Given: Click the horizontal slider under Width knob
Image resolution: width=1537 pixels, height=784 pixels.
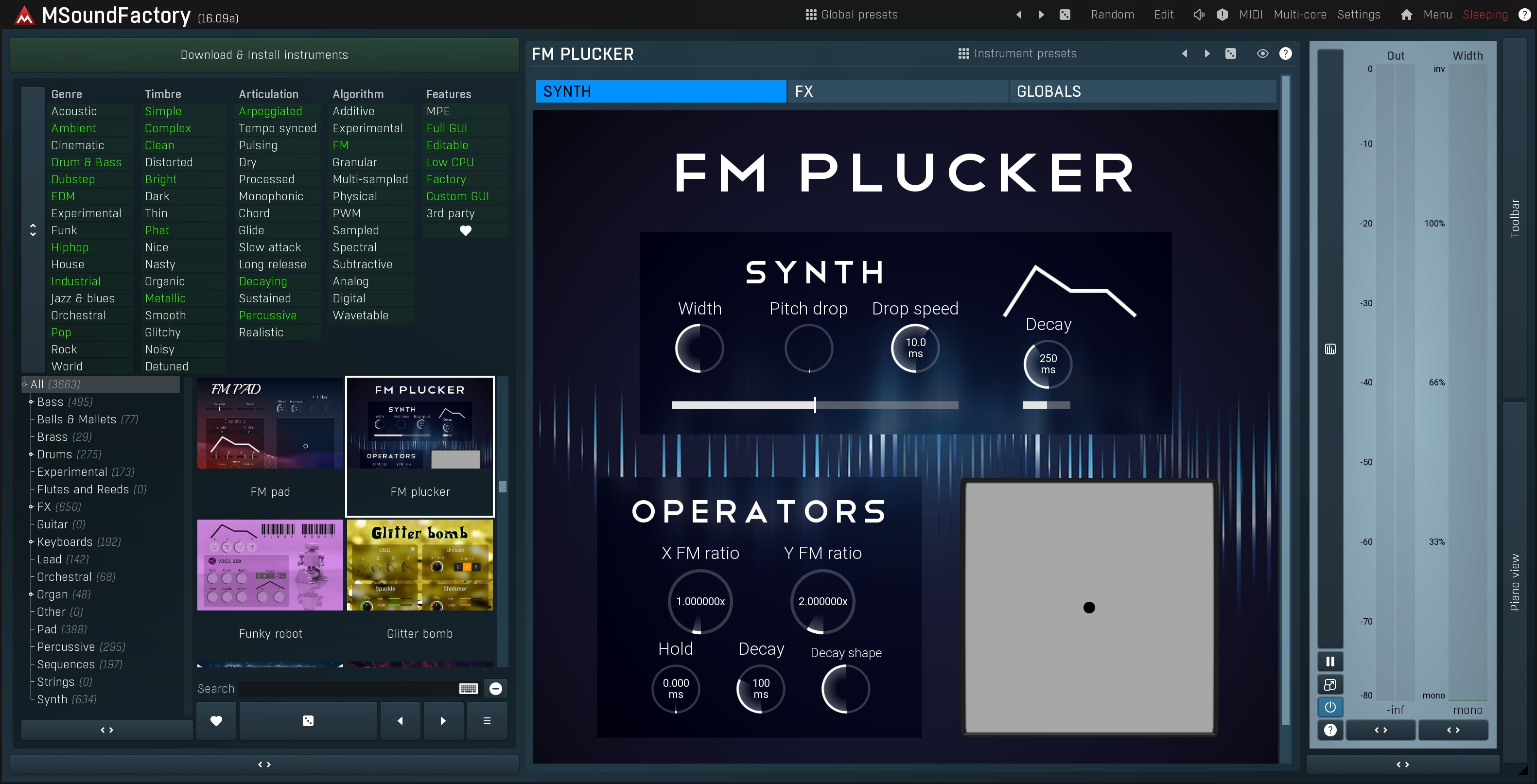Looking at the screenshot, I should coord(815,405).
